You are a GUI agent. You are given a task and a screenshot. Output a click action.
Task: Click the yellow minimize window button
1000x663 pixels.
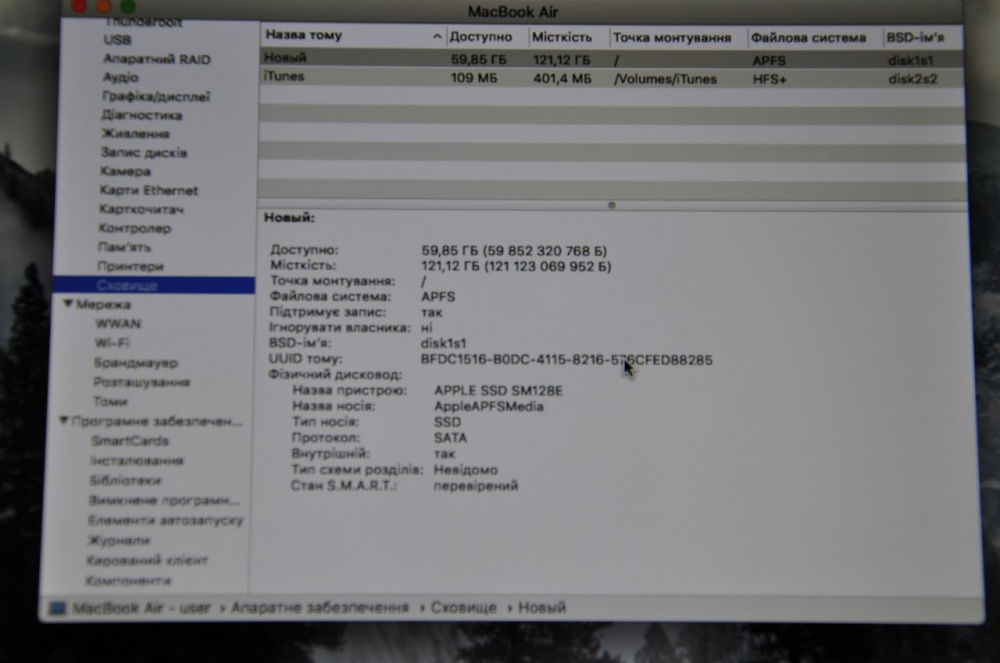pos(103,6)
